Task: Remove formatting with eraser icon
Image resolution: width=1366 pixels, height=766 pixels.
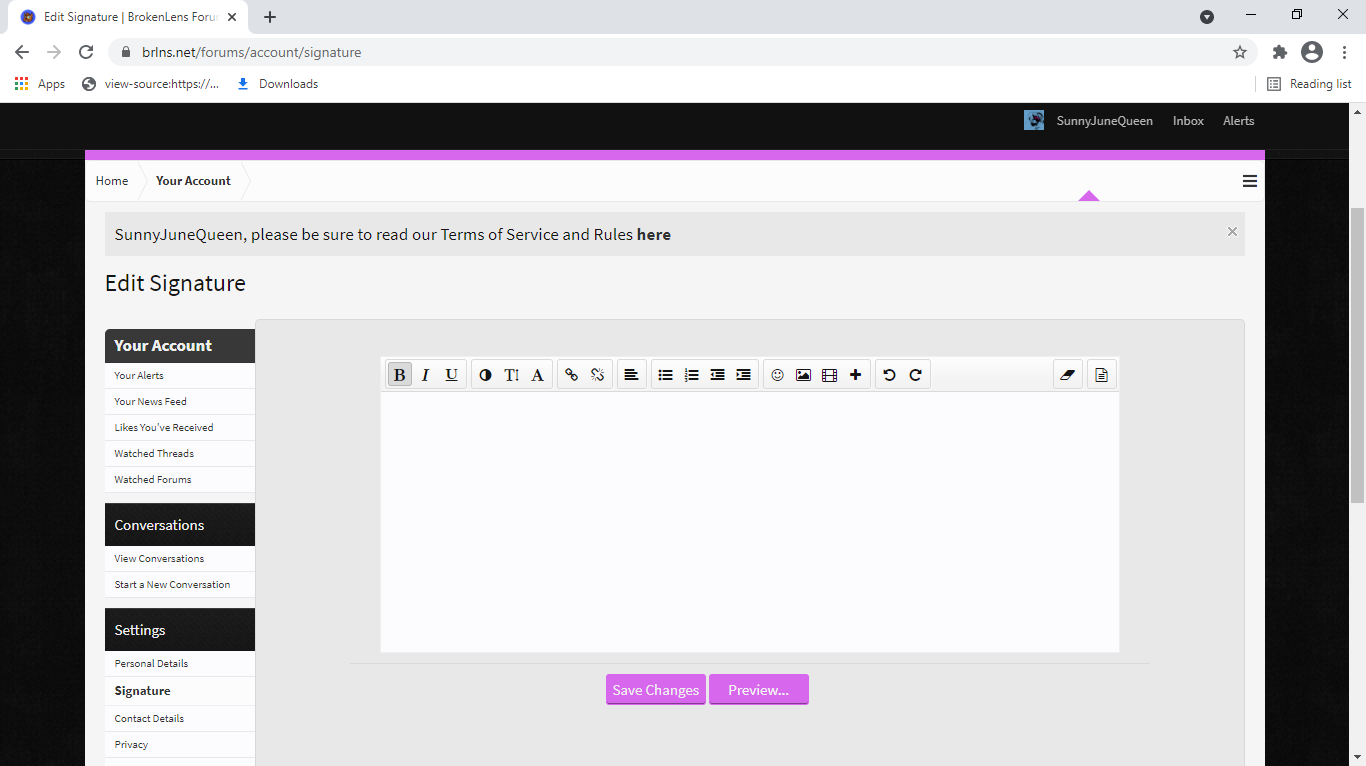Action: 1068,375
